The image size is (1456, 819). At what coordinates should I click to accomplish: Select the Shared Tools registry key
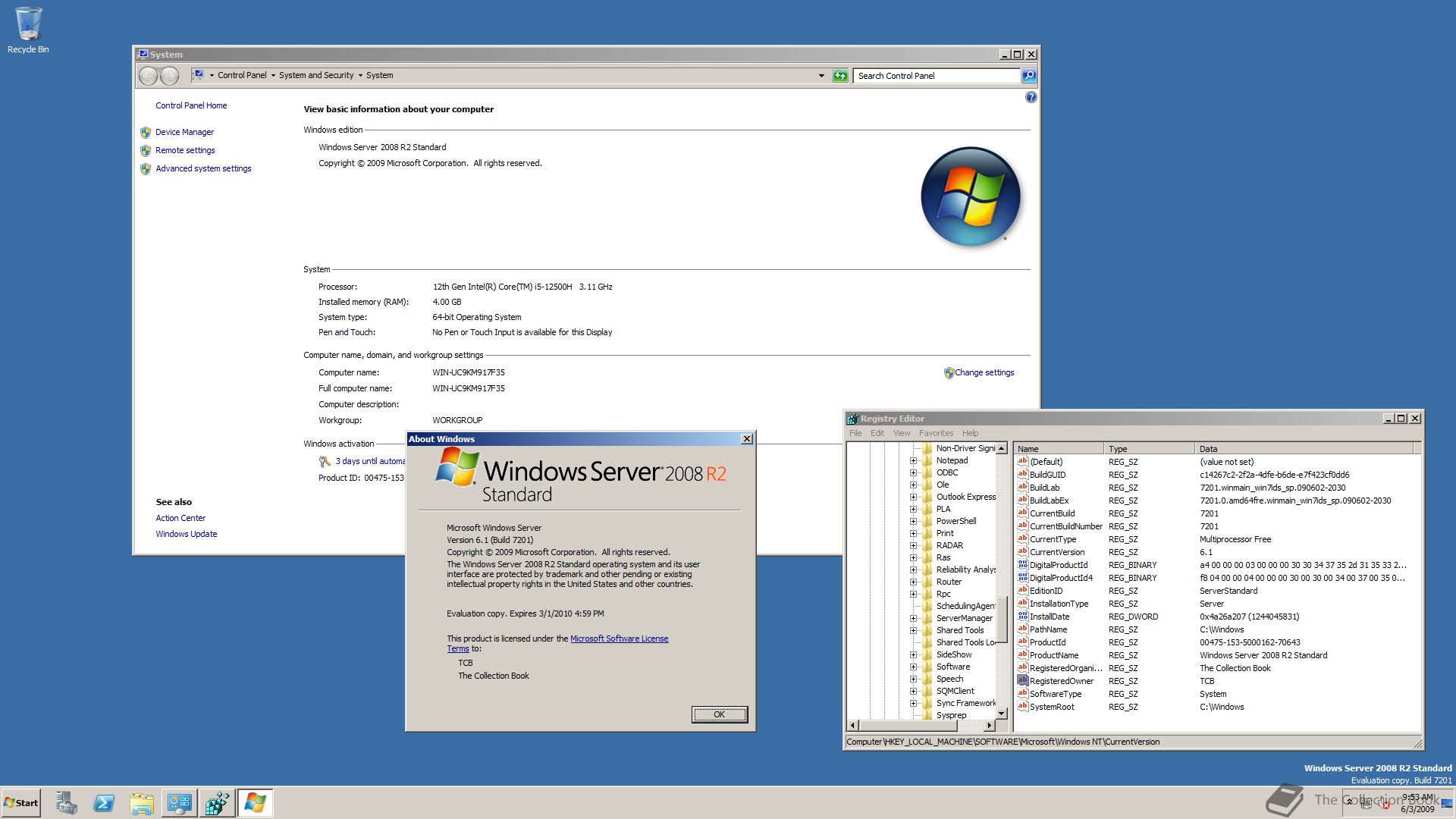pos(959,630)
